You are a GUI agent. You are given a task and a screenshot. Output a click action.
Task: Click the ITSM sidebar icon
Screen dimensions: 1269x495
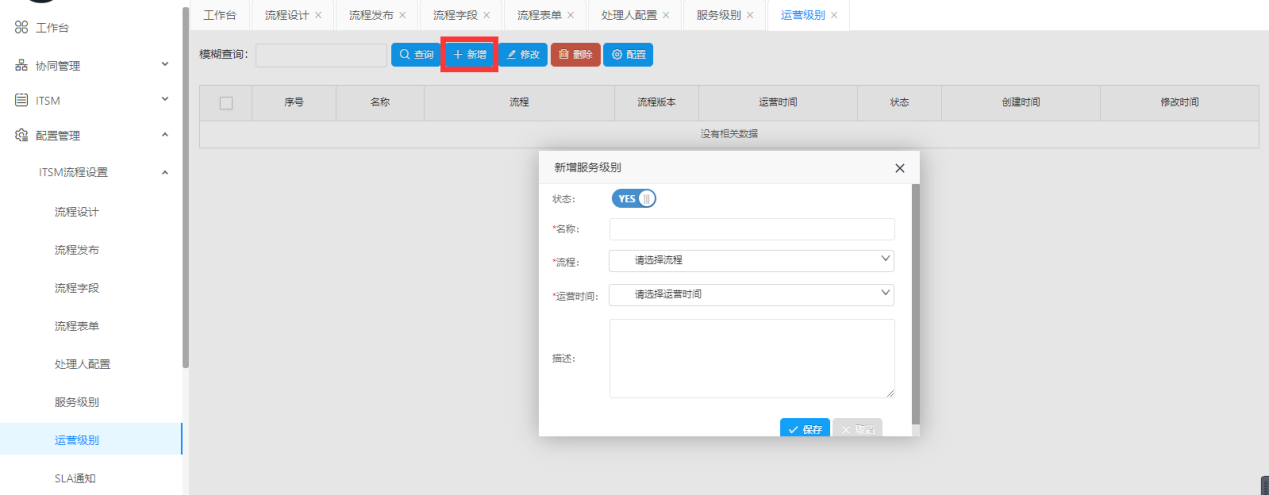point(21,100)
